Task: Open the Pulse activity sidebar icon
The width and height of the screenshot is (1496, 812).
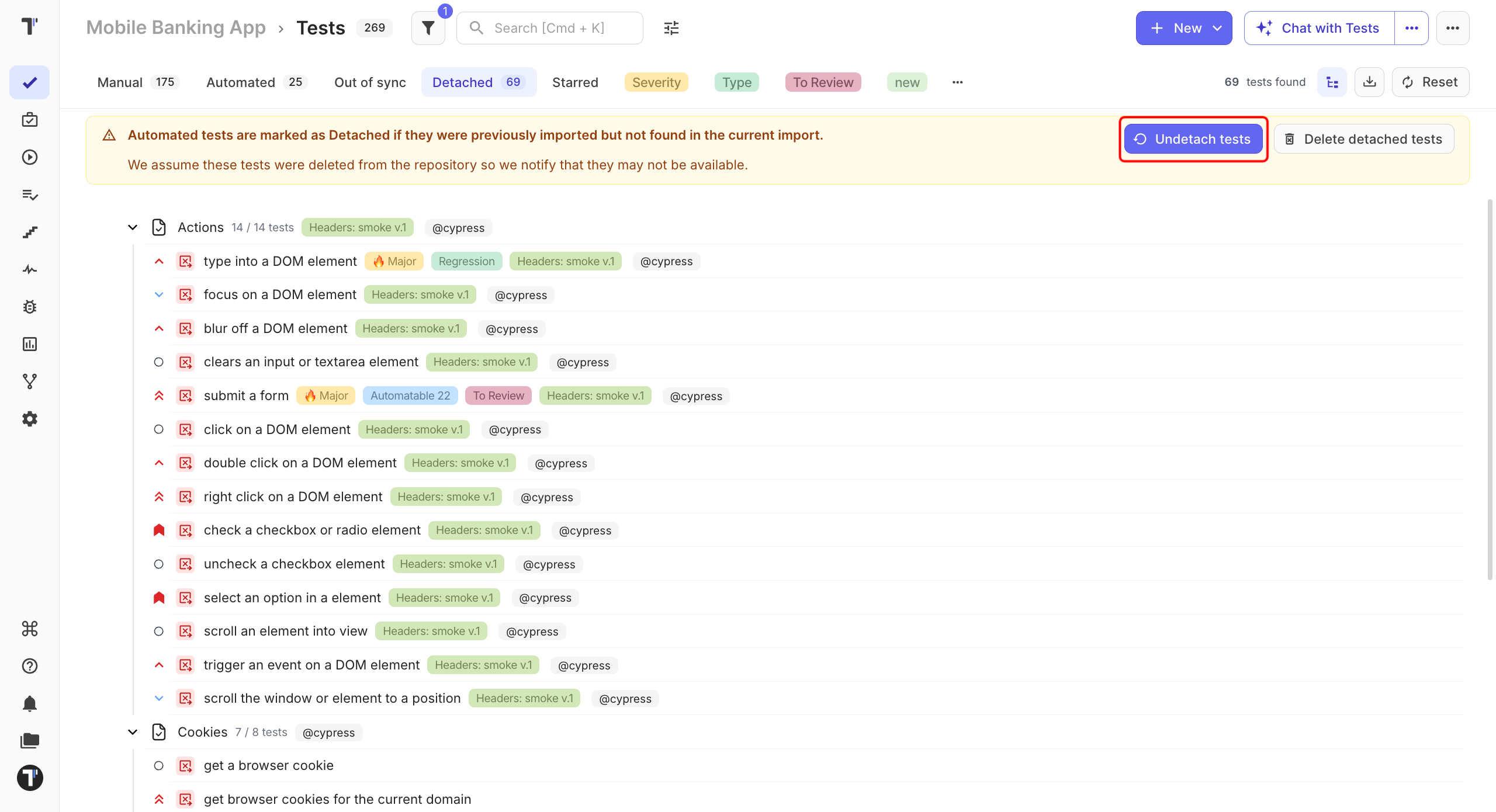Action: click(30, 269)
